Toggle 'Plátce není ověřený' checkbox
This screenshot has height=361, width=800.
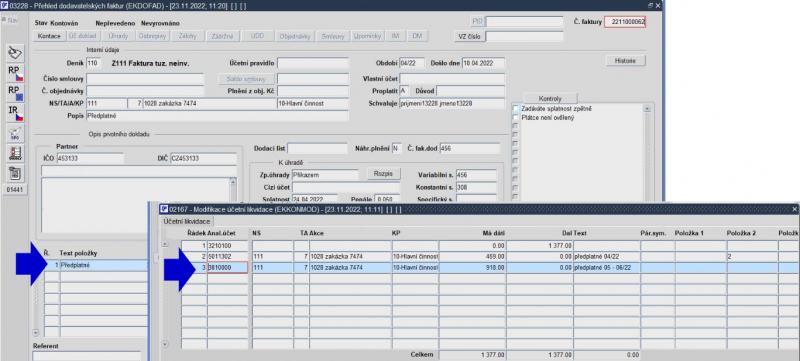[516, 118]
